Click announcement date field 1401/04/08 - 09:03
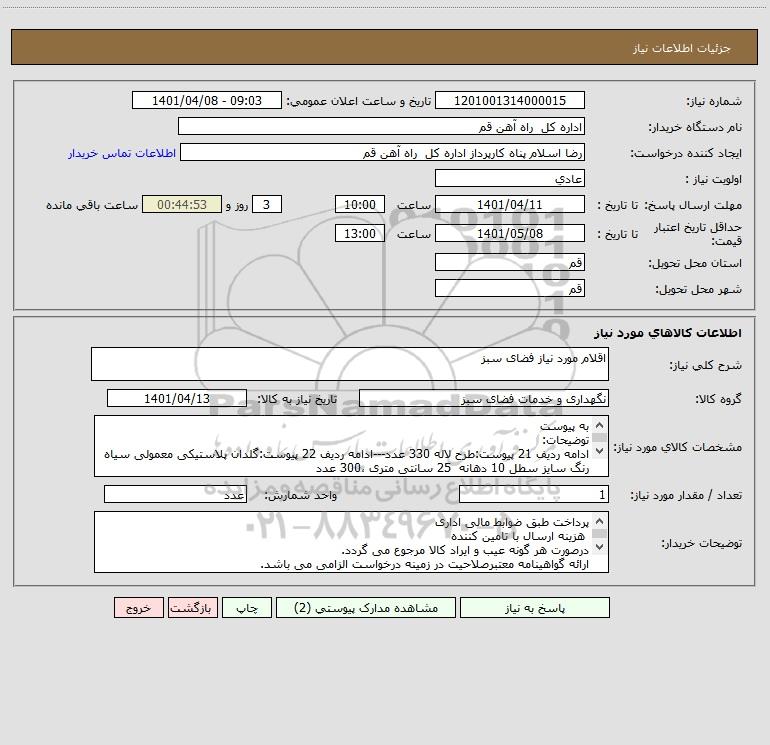Image resolution: width=770 pixels, height=745 pixels. point(207,100)
